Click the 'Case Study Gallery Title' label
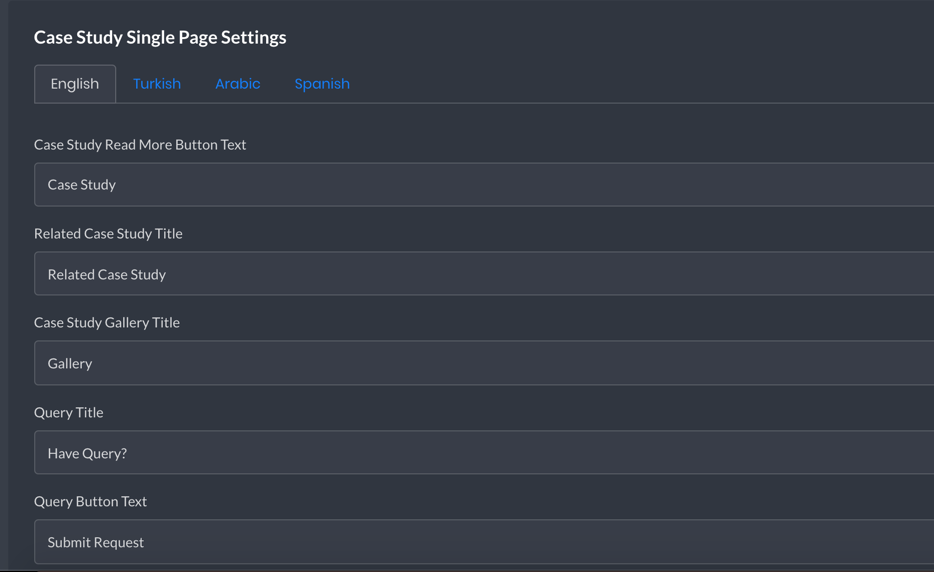Viewport: 934px width, 572px height. pyautogui.click(x=107, y=322)
